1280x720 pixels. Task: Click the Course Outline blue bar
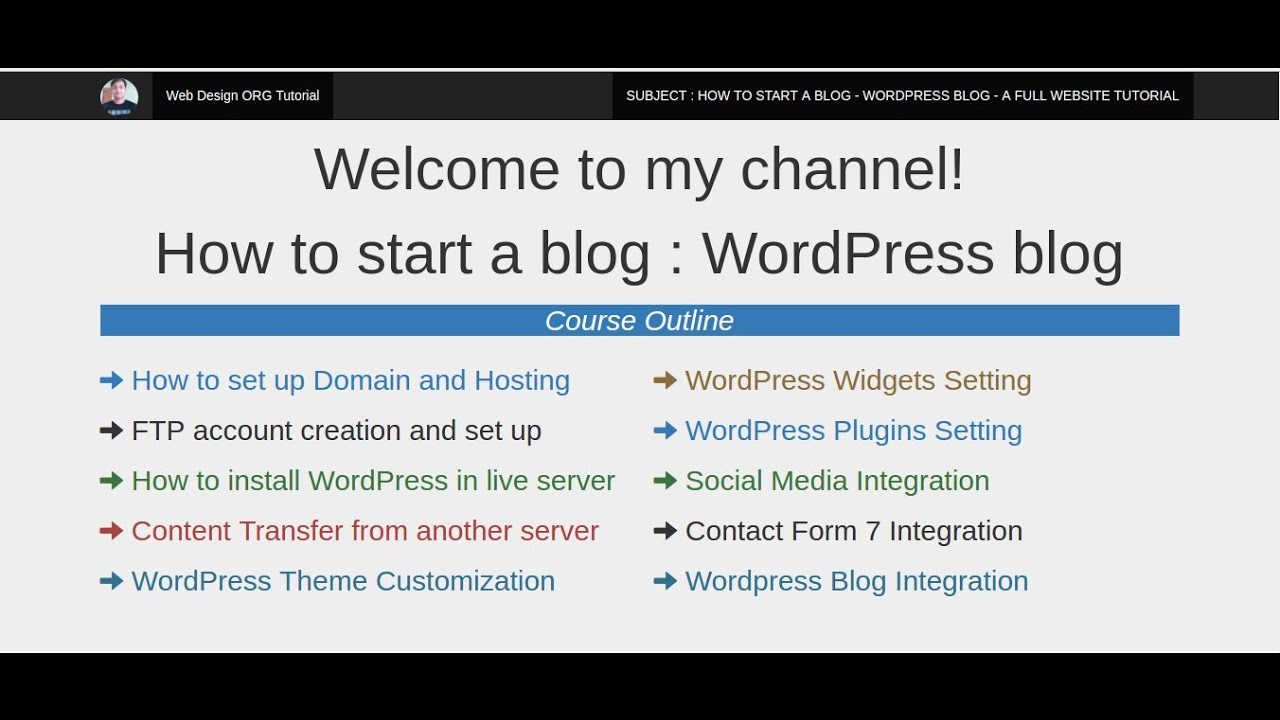(640, 321)
